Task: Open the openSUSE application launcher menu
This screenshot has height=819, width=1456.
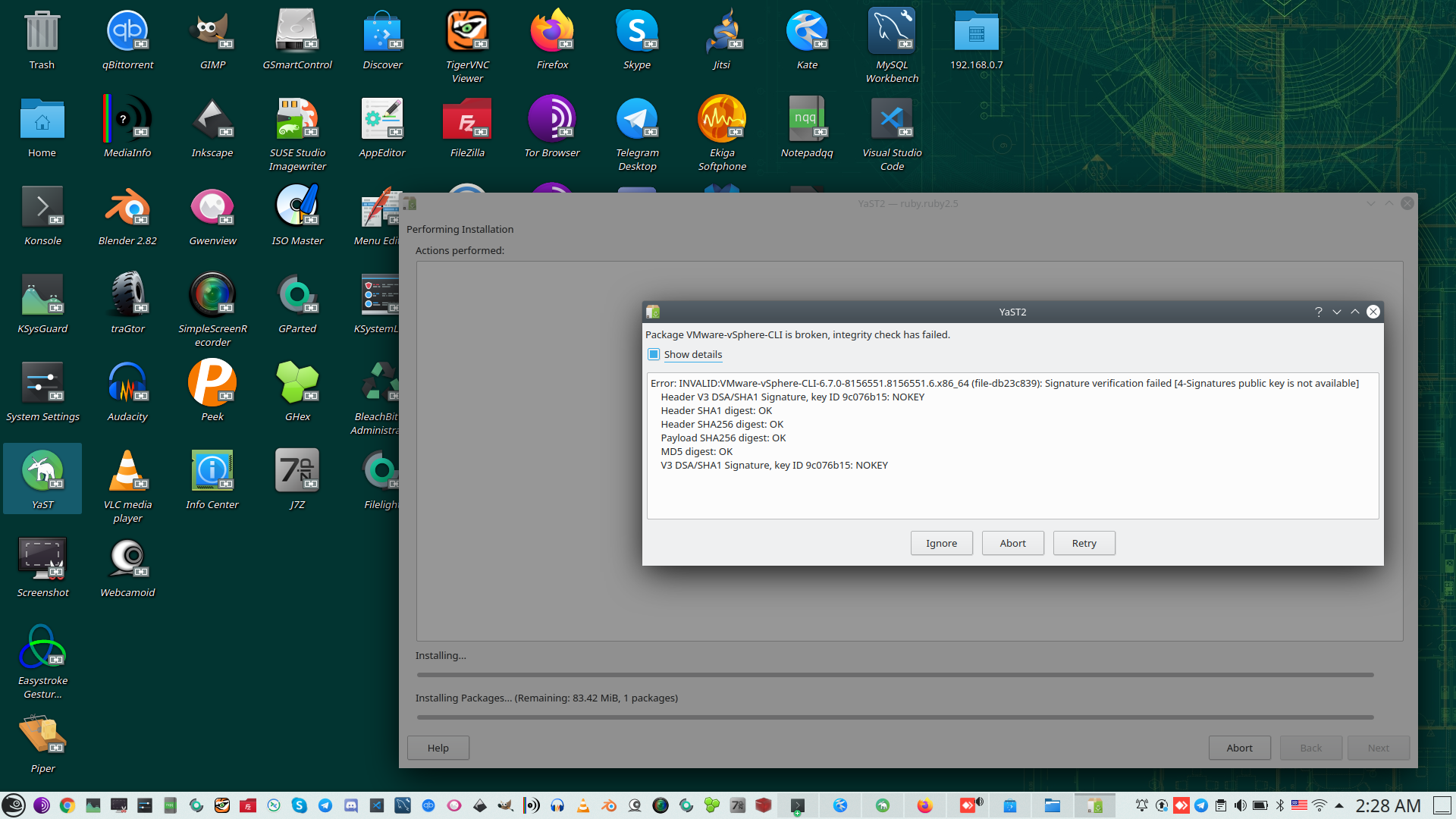Action: pos(14,805)
